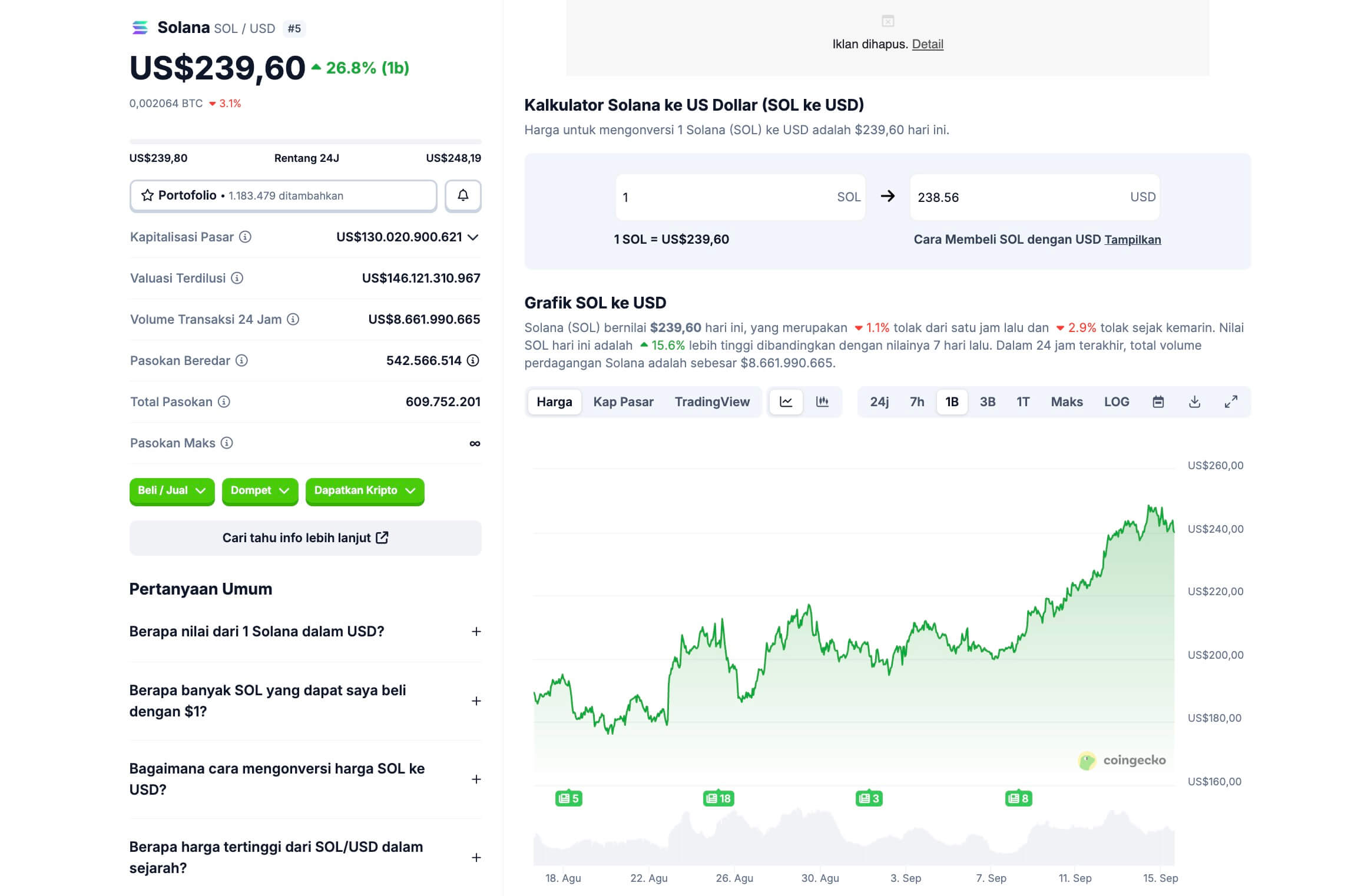Image resolution: width=1371 pixels, height=896 pixels.
Task: Click the US$248,19 range high value
Action: (453, 158)
